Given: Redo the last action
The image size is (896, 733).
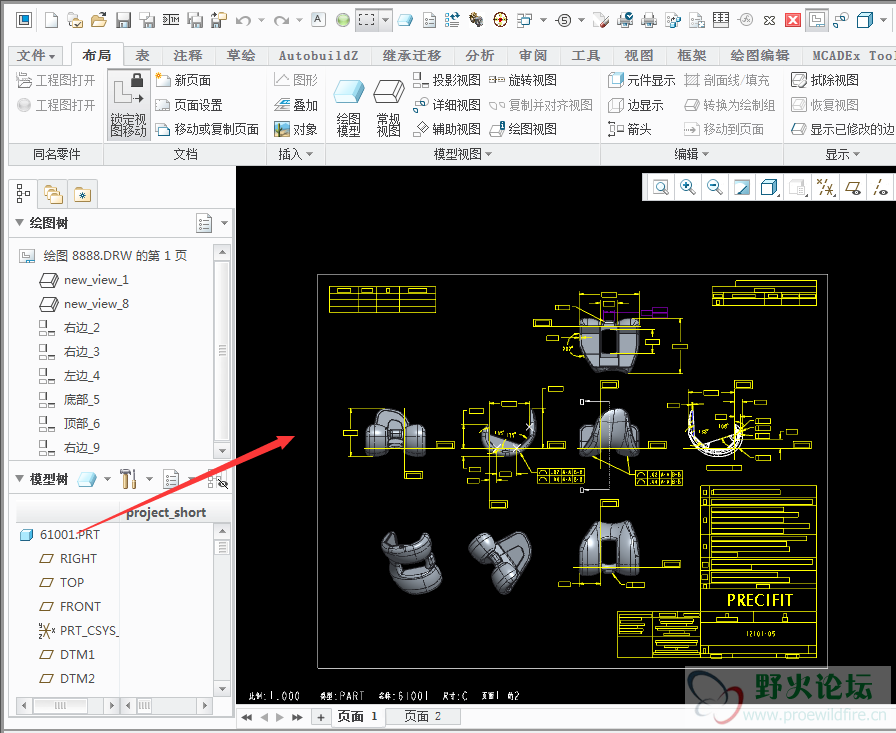Looking at the screenshot, I should pos(281,21).
